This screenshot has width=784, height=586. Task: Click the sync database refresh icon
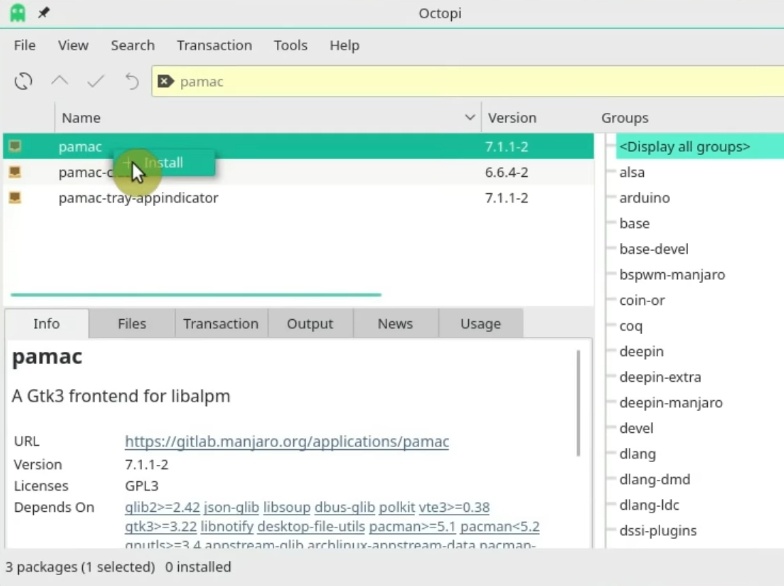click(24, 81)
